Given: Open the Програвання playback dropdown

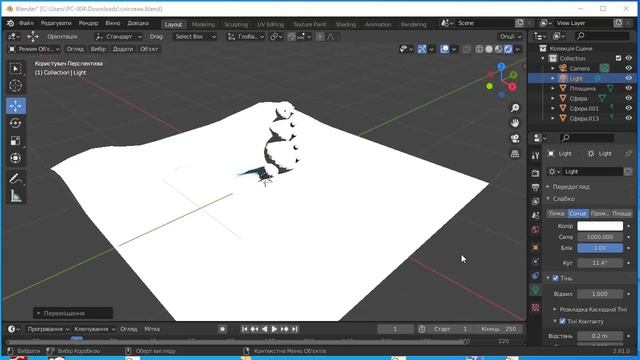Looking at the screenshot, I should coord(48,329).
